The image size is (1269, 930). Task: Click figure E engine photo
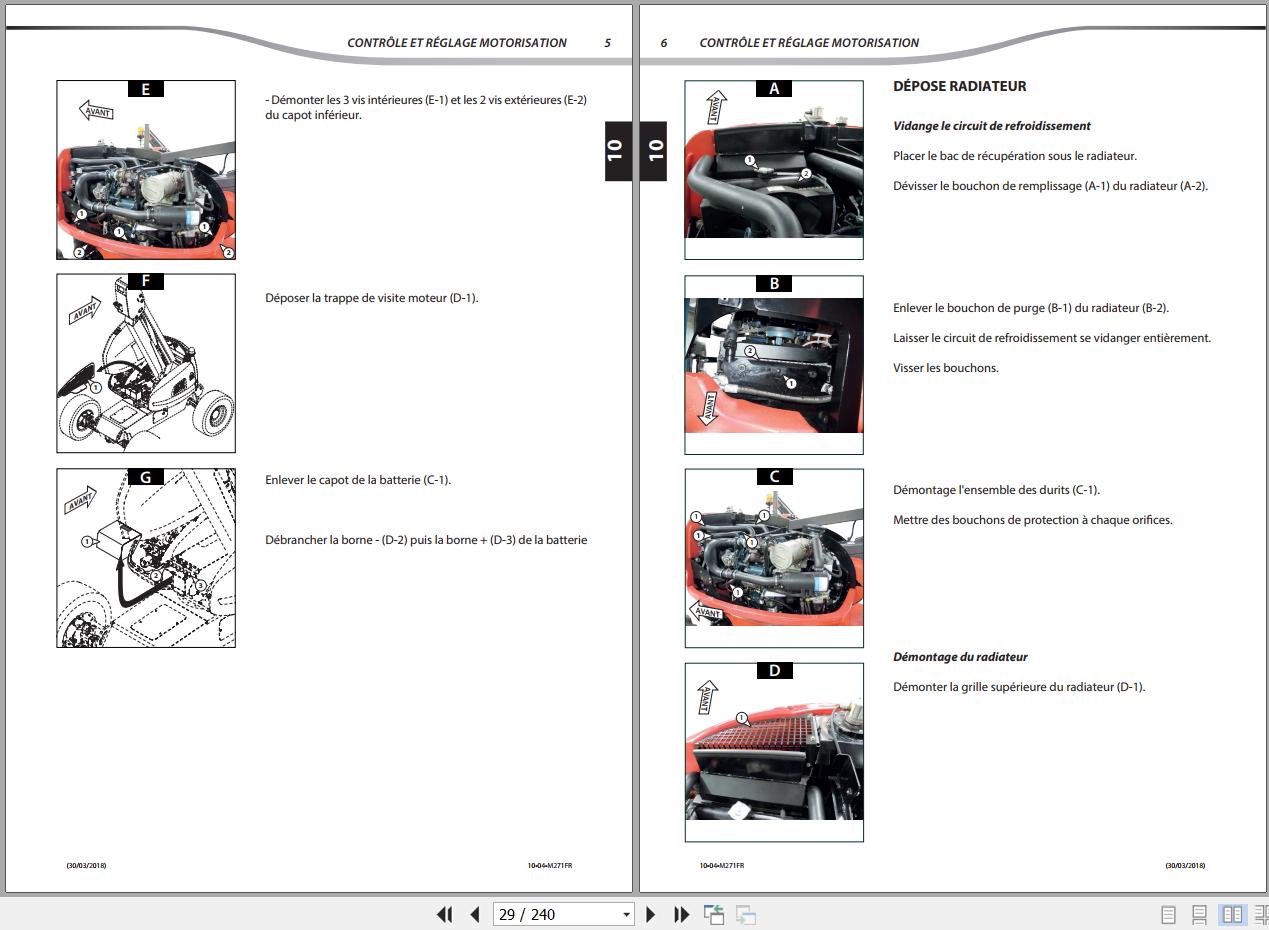[146, 170]
